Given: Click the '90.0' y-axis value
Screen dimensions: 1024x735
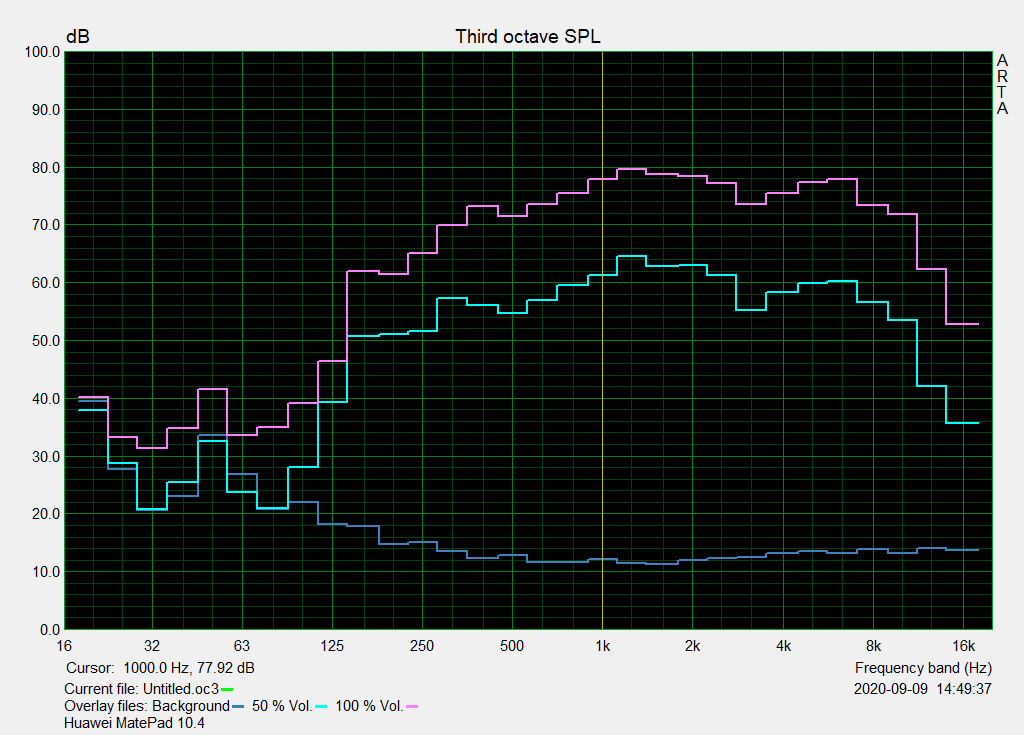Looking at the screenshot, I should [x=46, y=110].
